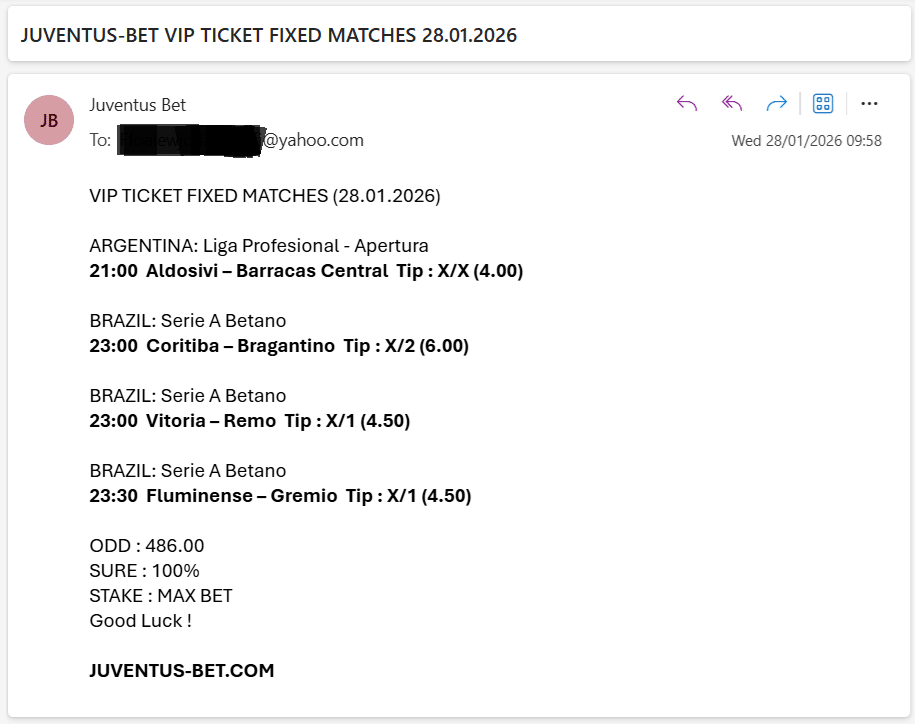The width and height of the screenshot is (915, 724).
Task: Select the VIP TICKET FIXED MATCHES subject header
Action: pos(270,34)
